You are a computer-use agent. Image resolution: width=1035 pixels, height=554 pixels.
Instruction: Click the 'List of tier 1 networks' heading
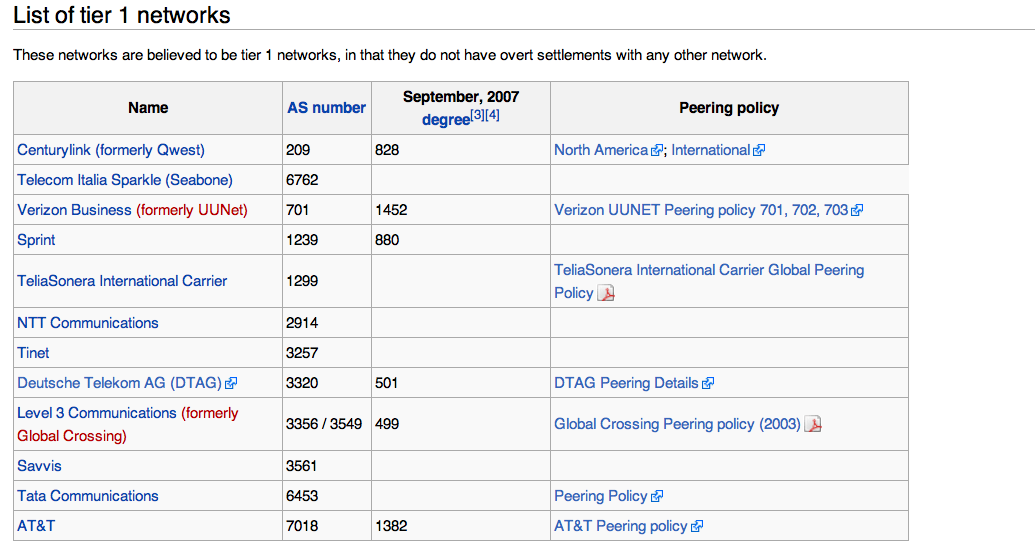122,15
